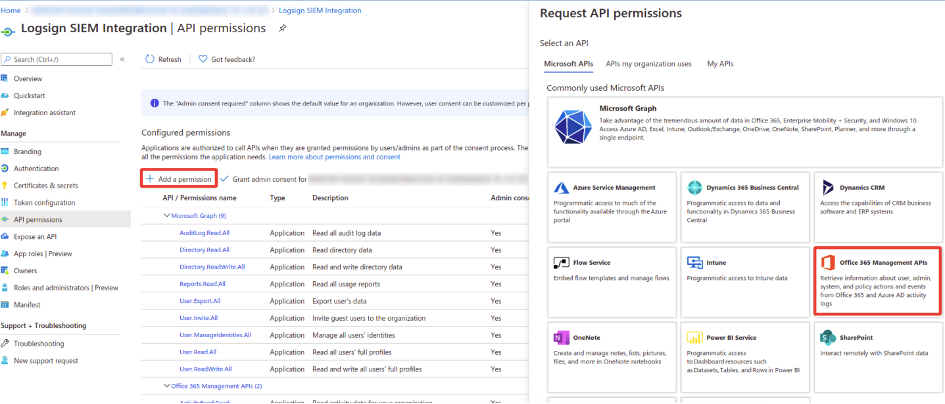
Task: Click the 'Read all audit log data' description
Action: [347, 233]
